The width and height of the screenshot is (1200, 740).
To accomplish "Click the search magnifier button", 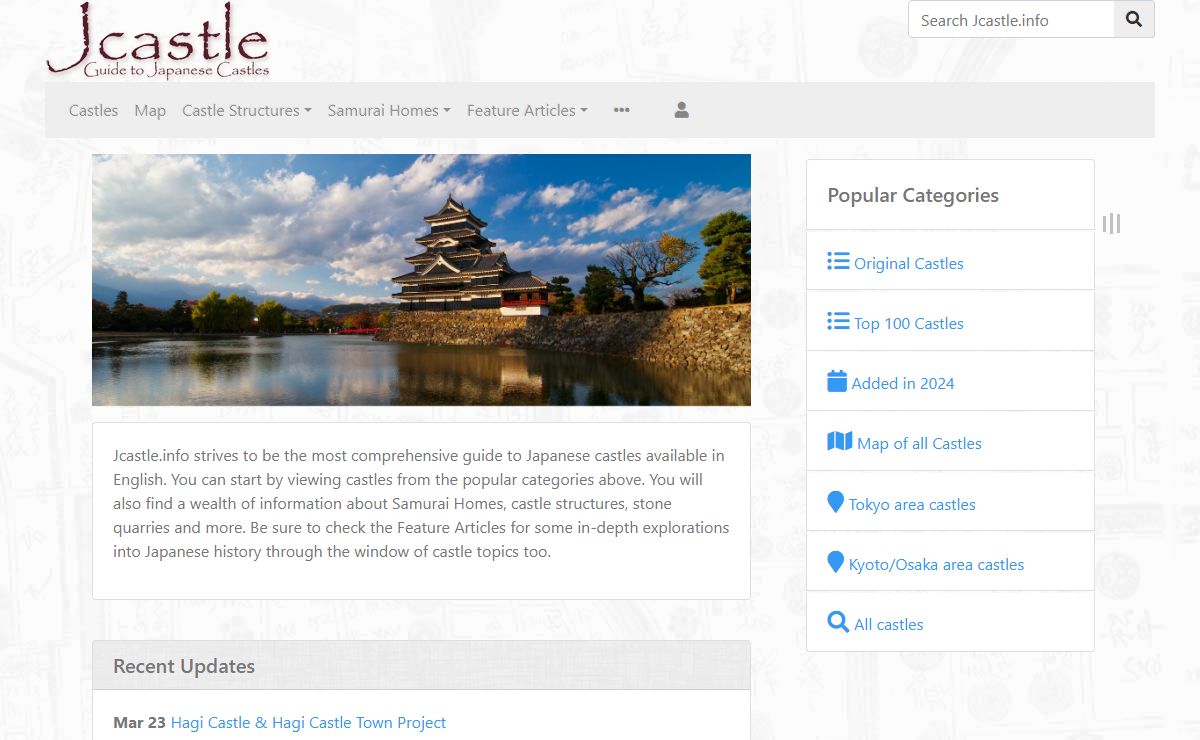I will pos(1134,19).
